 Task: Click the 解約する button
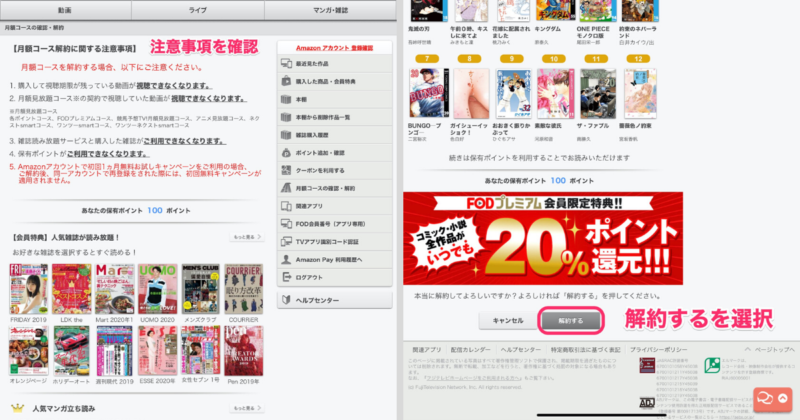tap(570, 321)
